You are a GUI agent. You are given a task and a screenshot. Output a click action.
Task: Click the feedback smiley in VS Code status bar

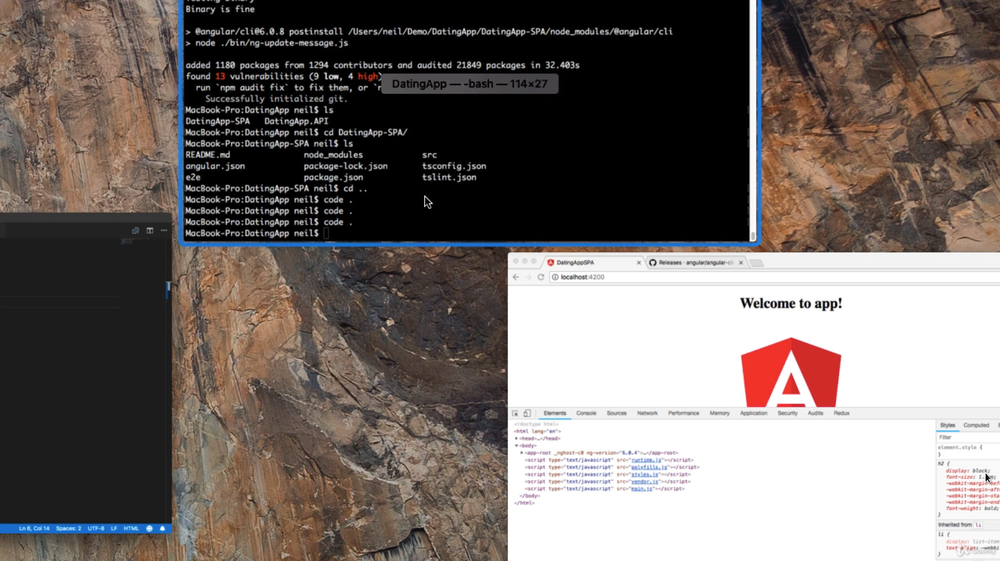point(149,528)
